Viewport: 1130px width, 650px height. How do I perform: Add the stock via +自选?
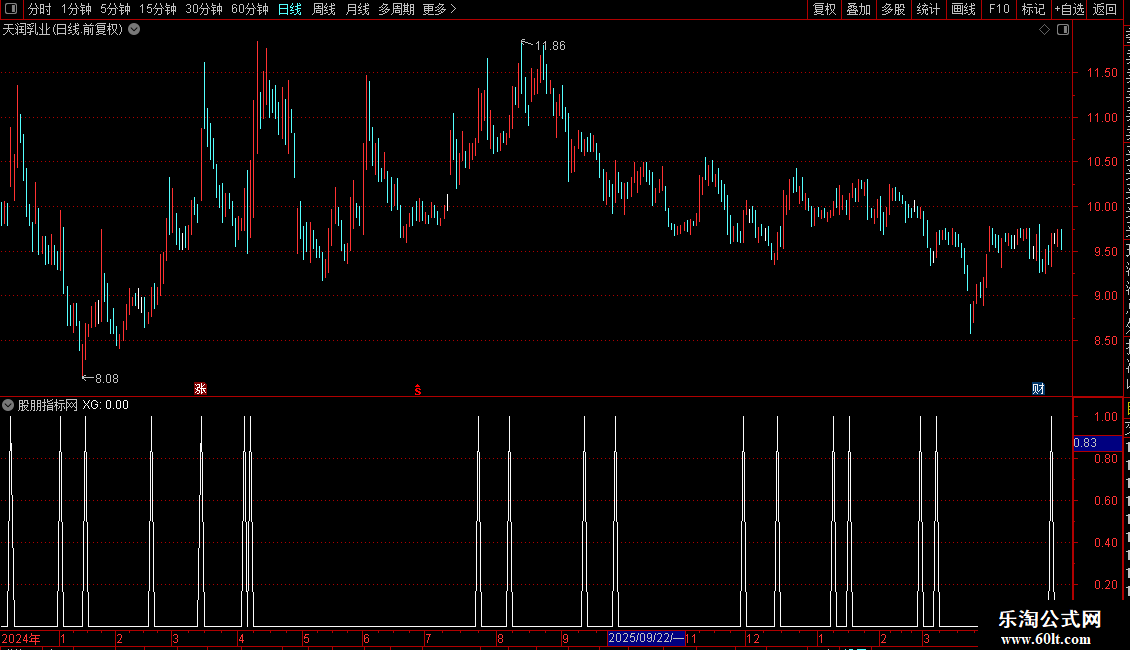[1069, 9]
